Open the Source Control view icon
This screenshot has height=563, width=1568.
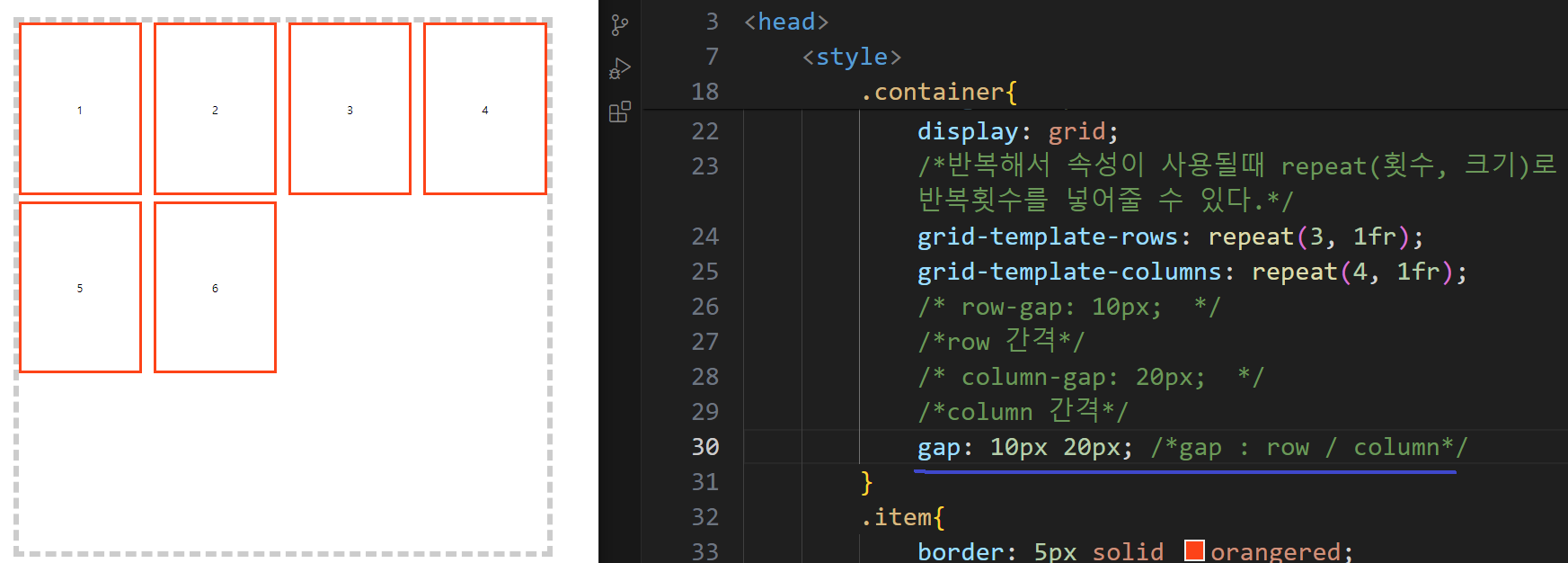tap(619, 25)
